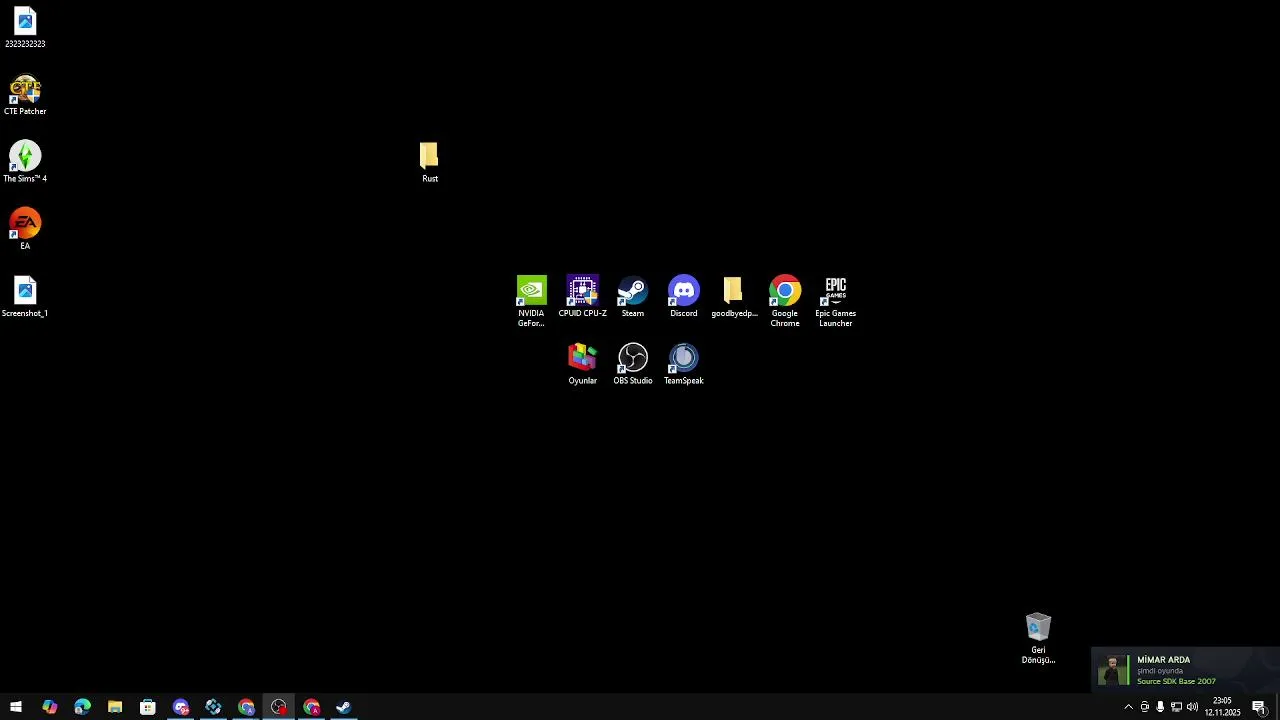Open File Explorer from the taskbar
The height and width of the screenshot is (720, 1280).
point(115,707)
